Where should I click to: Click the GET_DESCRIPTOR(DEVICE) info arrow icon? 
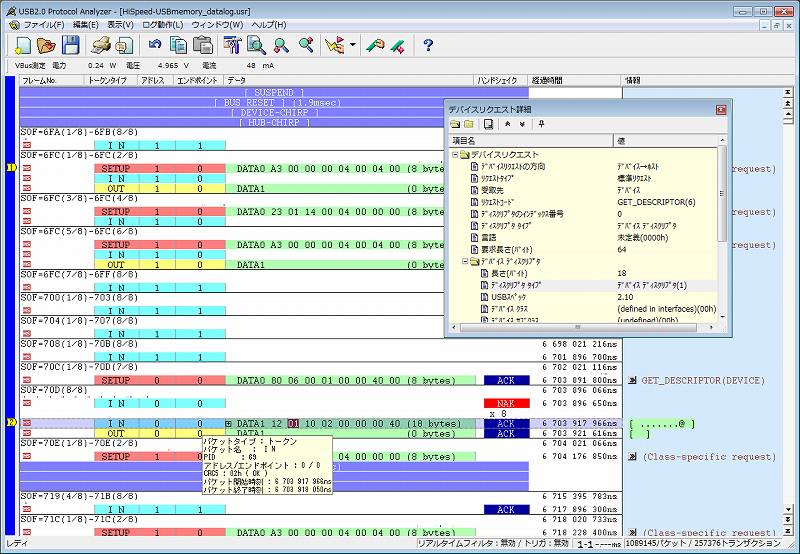[633, 381]
